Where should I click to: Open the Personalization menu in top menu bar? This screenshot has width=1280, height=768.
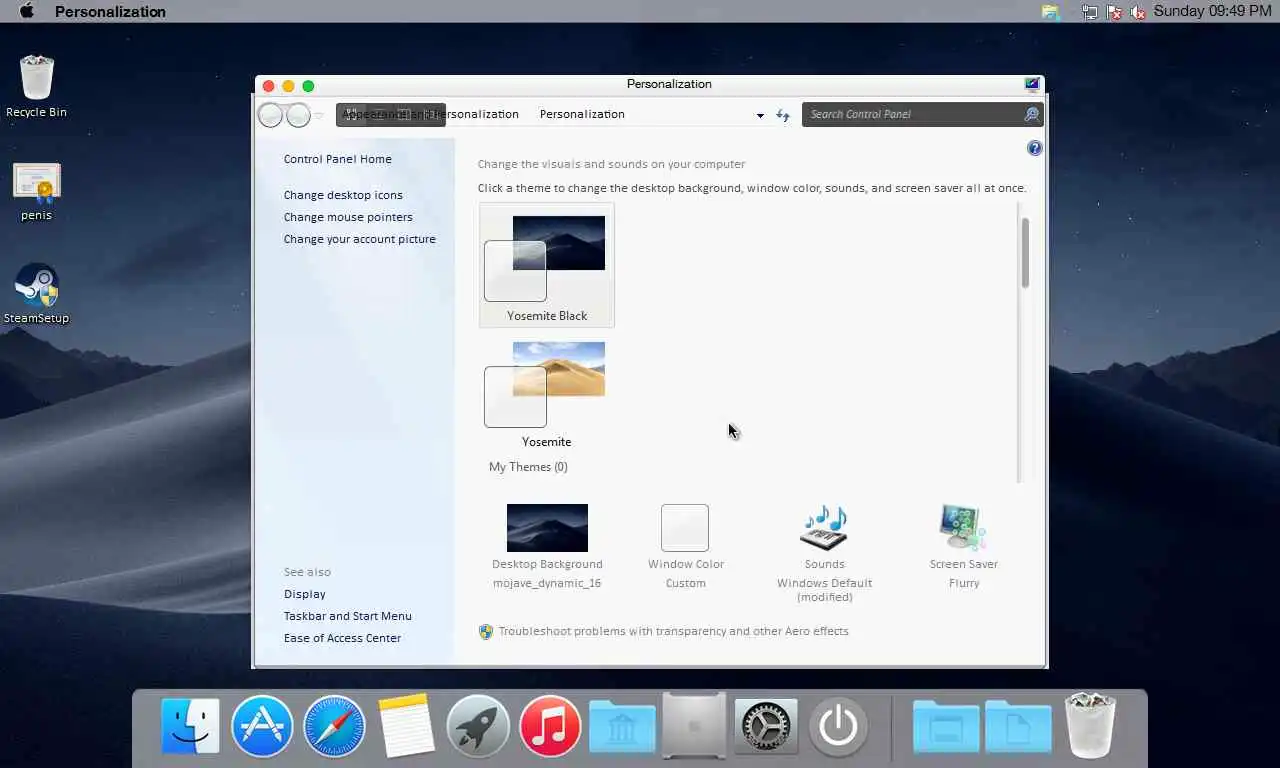(110, 12)
